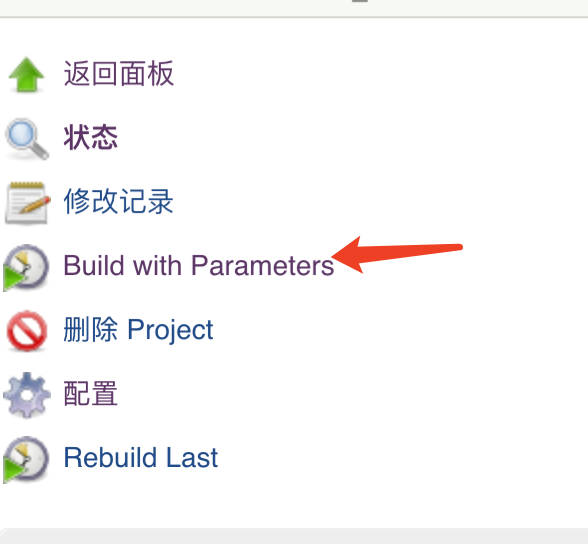Click the clock icon beside Build with Parameters
This screenshot has width=588, height=544.
tap(26, 267)
